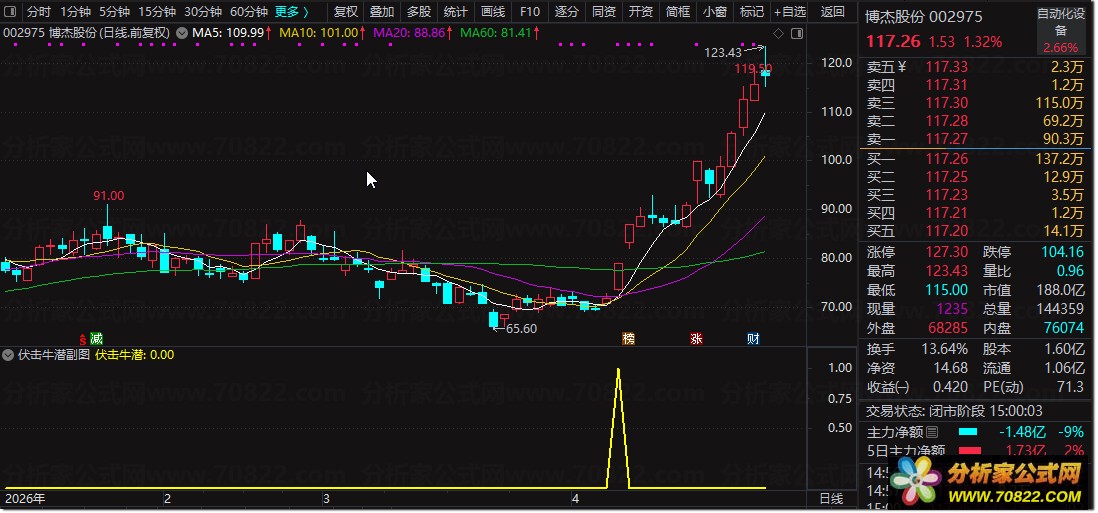The image size is (1098, 513).
Task: Select the 30分钟 period tab
Action: (x=203, y=12)
